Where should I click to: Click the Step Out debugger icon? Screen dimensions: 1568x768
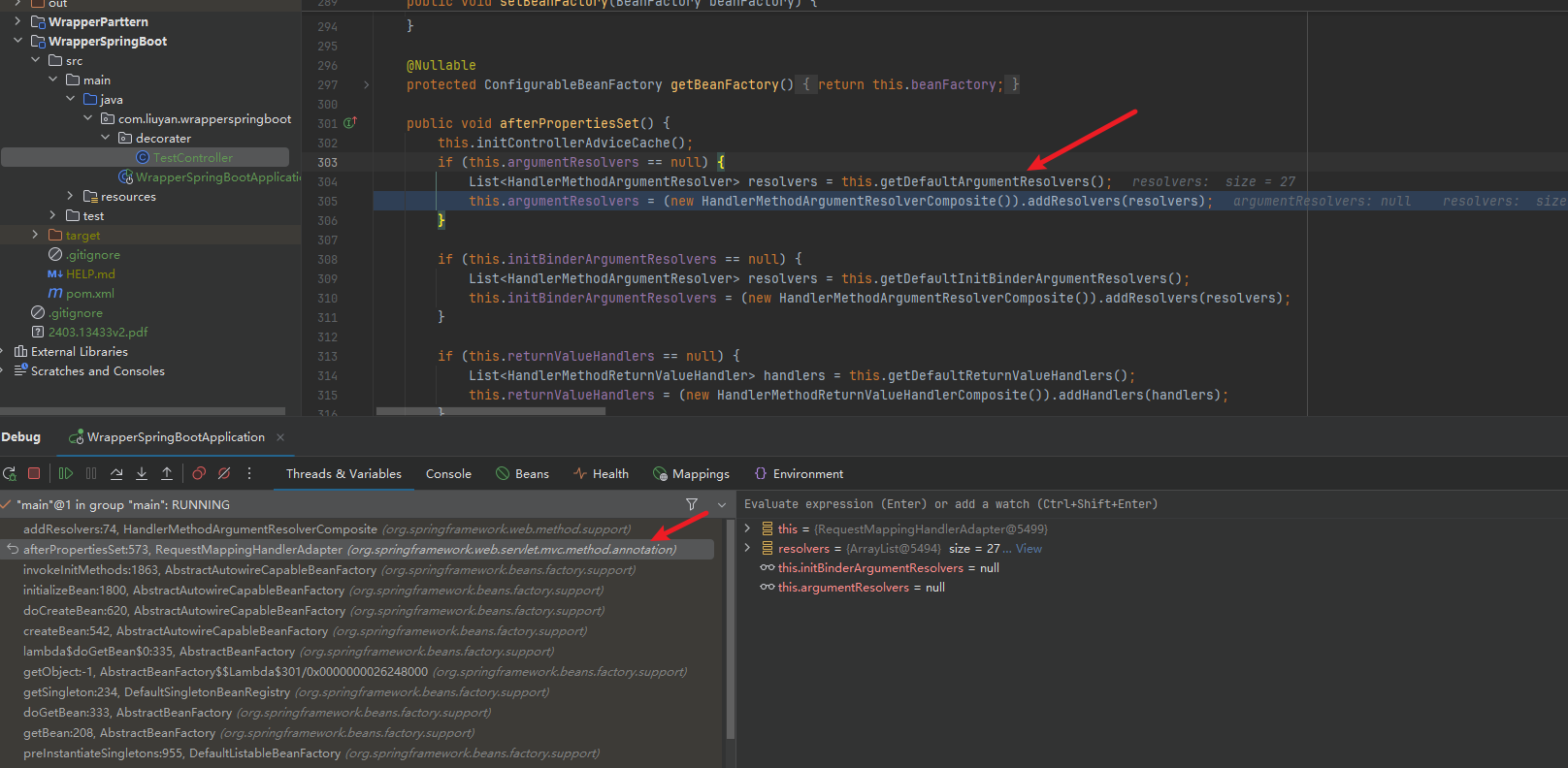coord(167,474)
